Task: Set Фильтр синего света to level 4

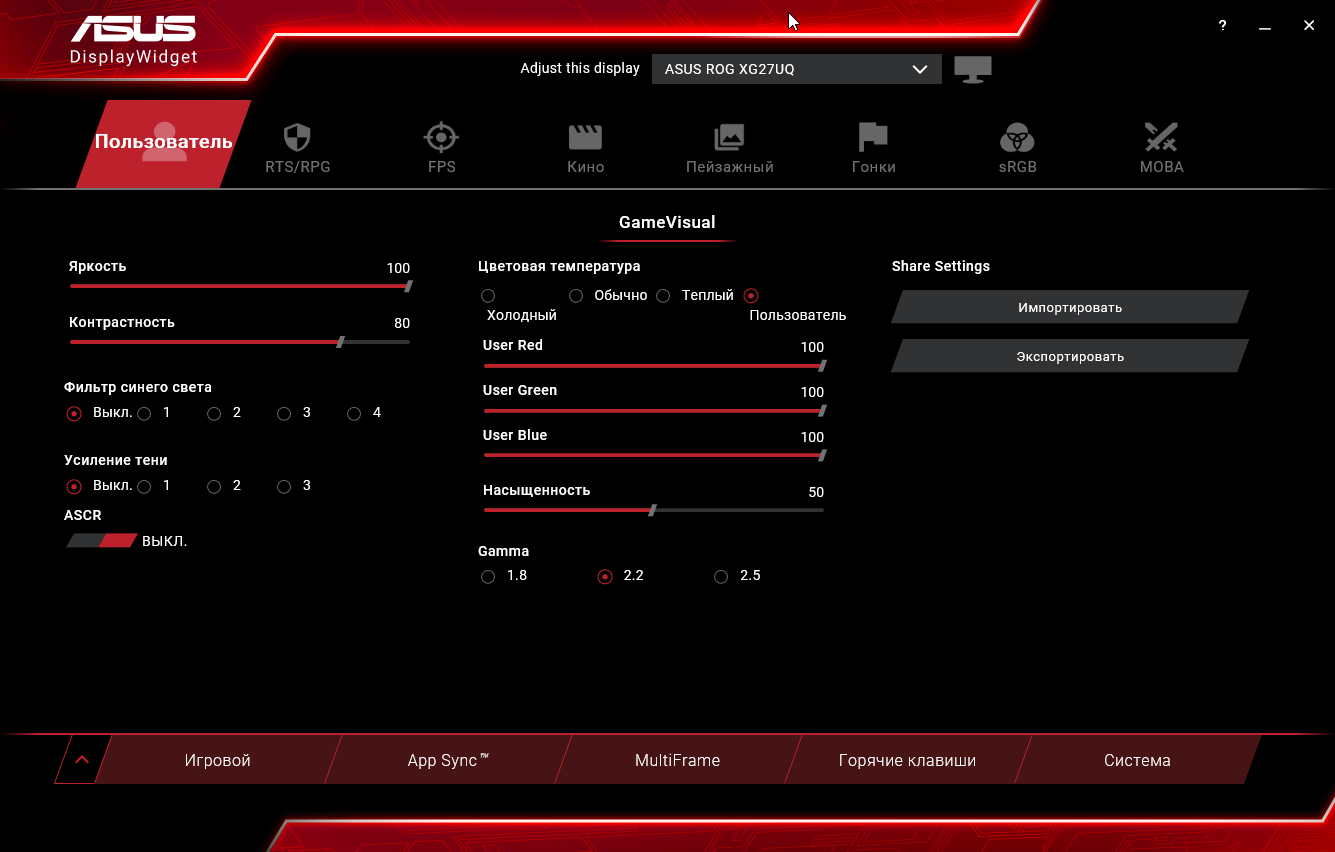Action: coord(354,413)
